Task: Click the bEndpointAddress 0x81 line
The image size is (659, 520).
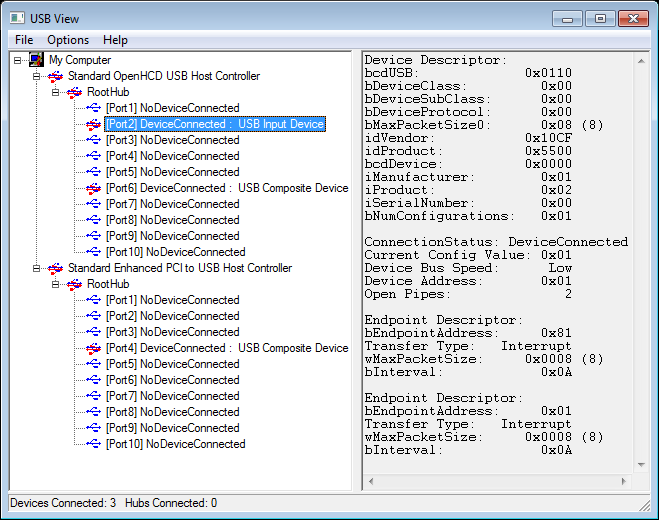Action: (x=468, y=333)
